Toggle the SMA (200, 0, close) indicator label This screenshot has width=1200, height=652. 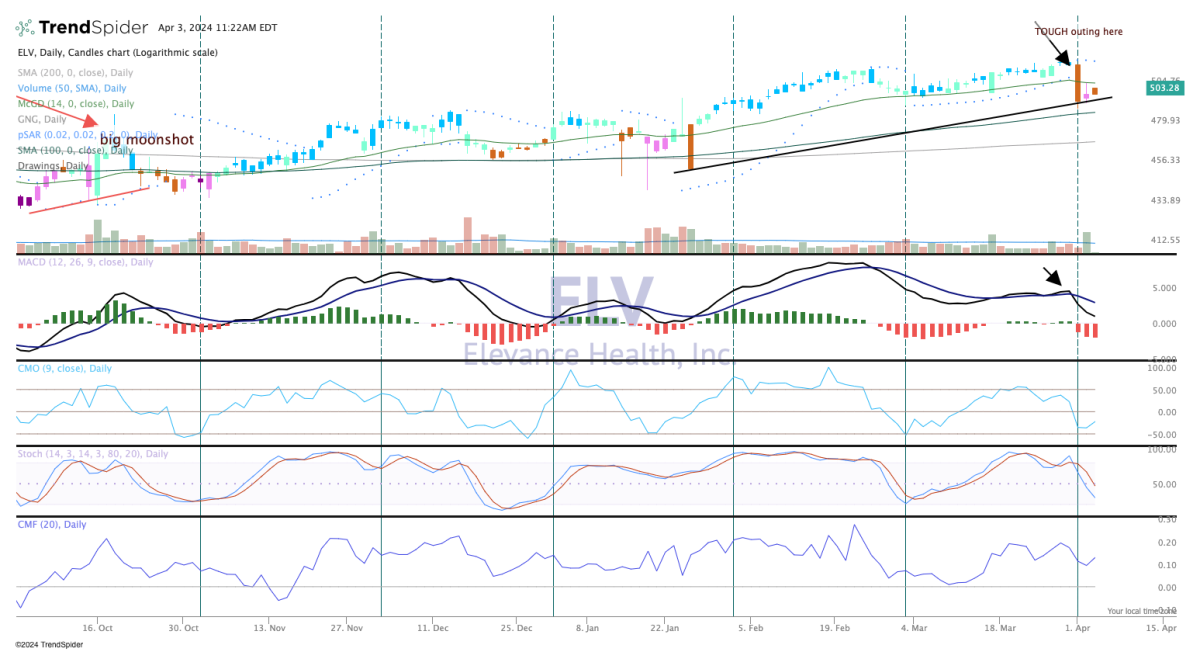click(75, 73)
